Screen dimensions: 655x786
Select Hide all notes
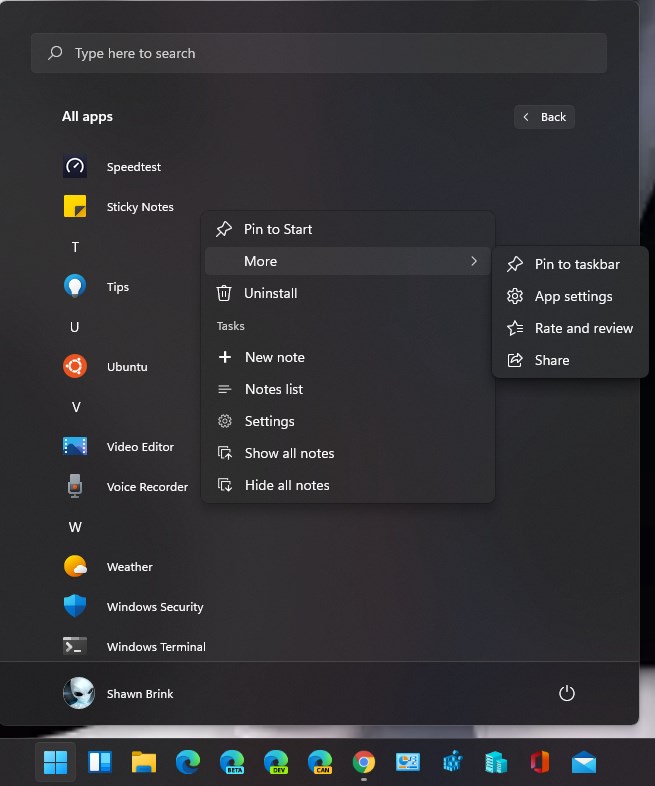click(x=347, y=485)
